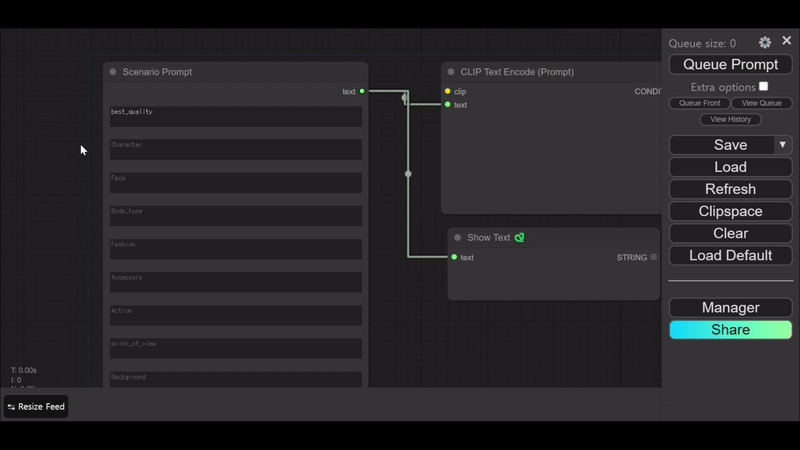Open settings gear in queue panel

point(764,42)
